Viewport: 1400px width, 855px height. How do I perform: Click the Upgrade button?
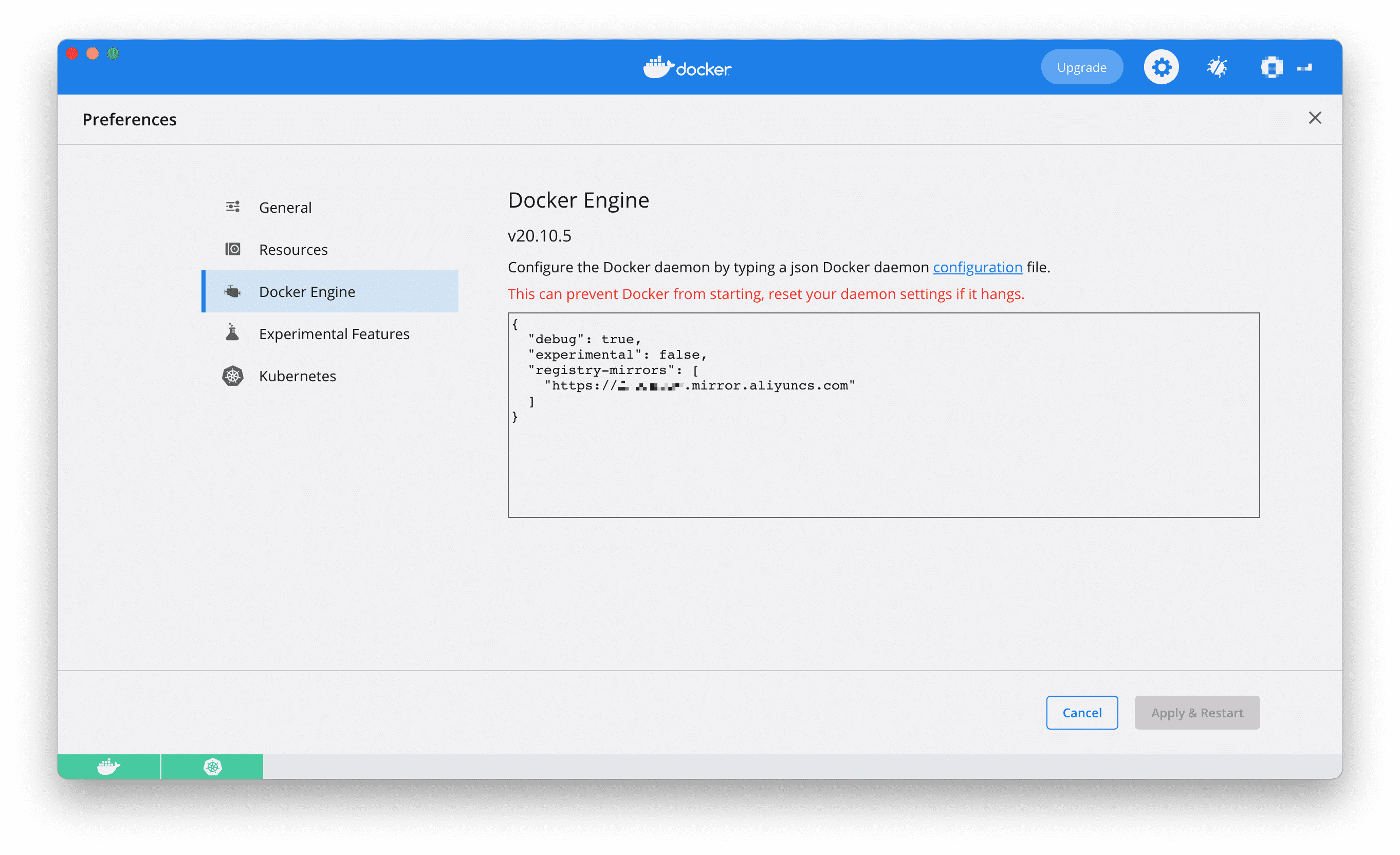point(1081,68)
